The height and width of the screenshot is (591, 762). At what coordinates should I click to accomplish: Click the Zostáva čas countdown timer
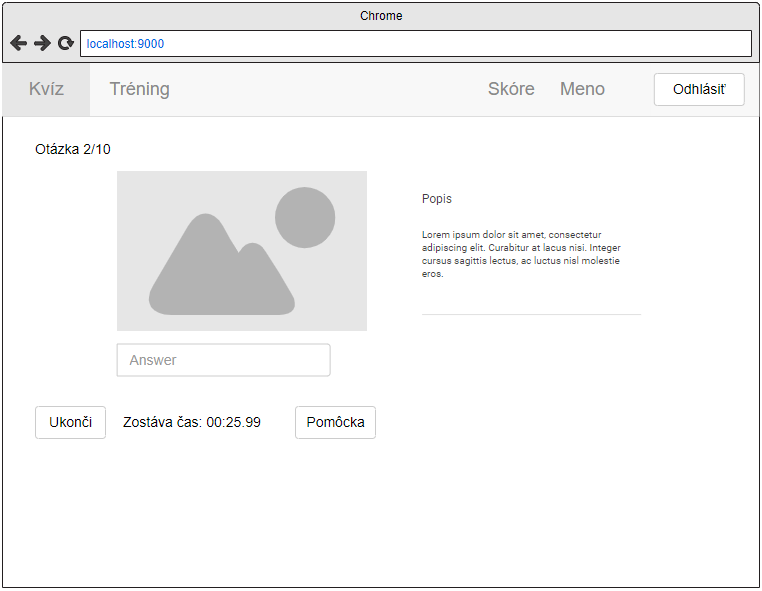click(192, 422)
